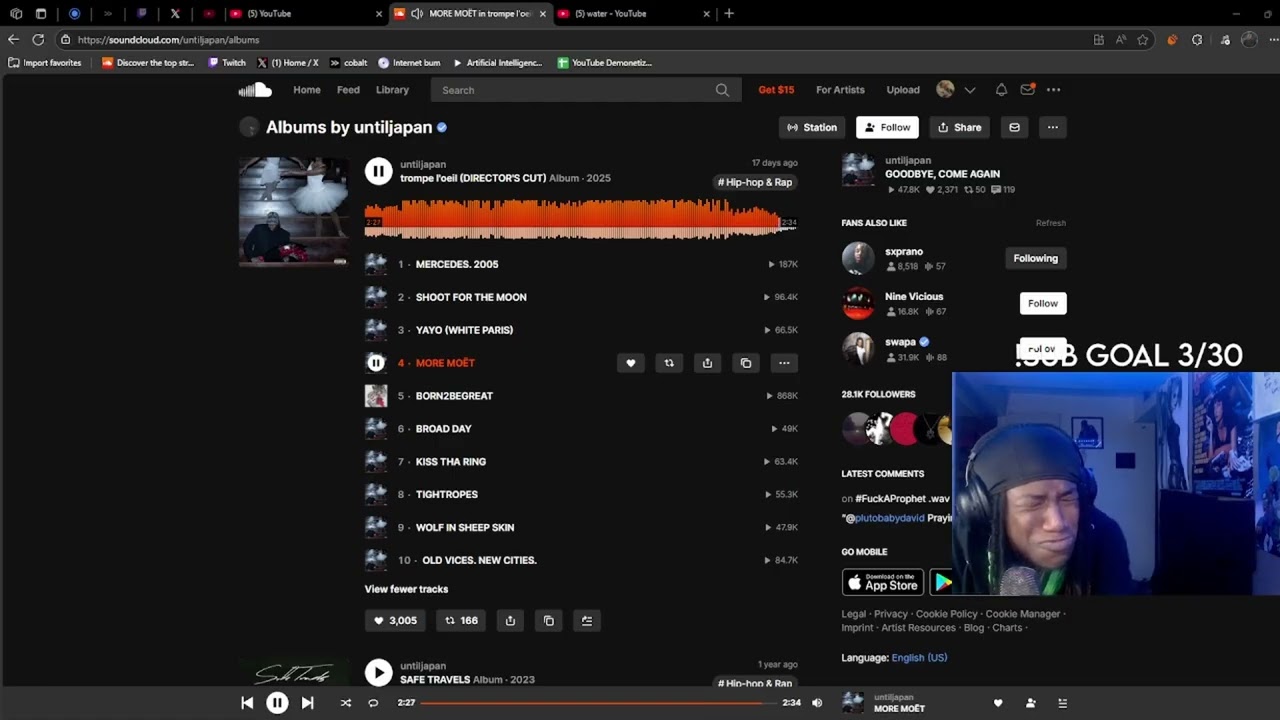Click the SoundCloud logo in the header
The height and width of the screenshot is (720, 1280).
(255, 90)
